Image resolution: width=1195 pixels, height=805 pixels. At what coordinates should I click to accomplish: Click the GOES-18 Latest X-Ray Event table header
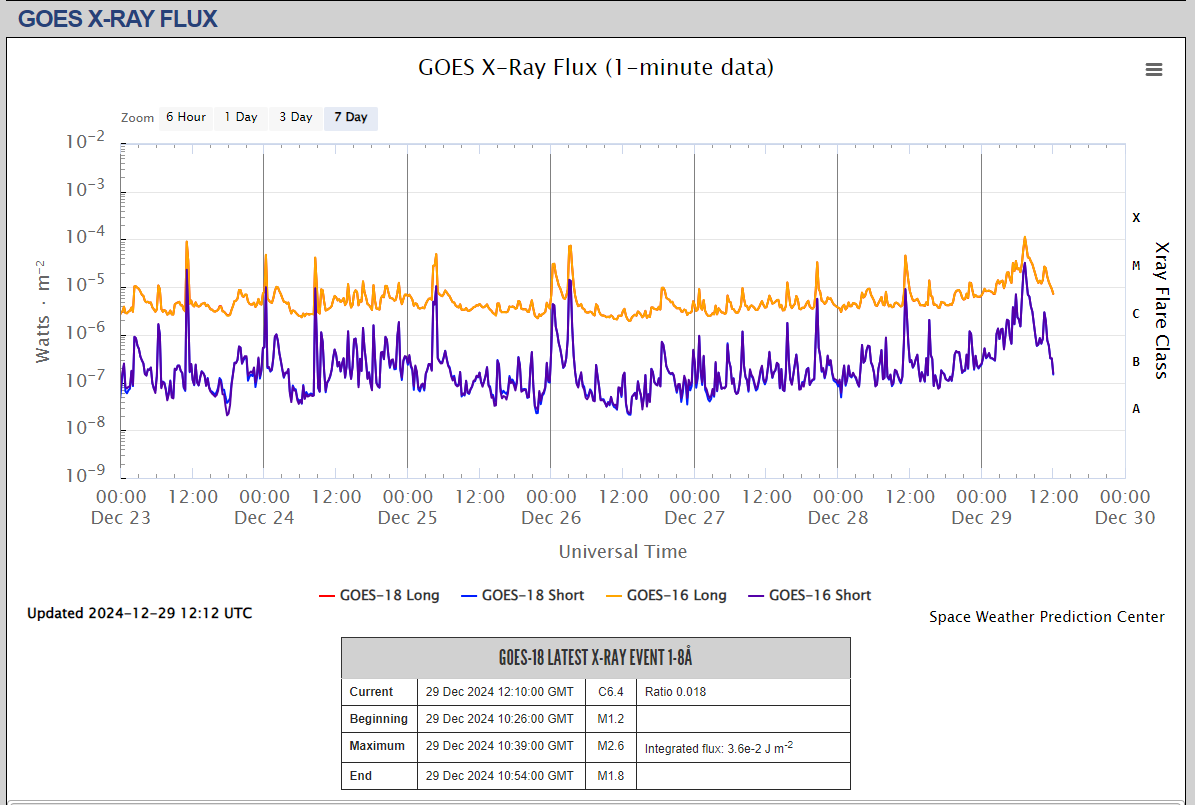[x=595, y=658]
